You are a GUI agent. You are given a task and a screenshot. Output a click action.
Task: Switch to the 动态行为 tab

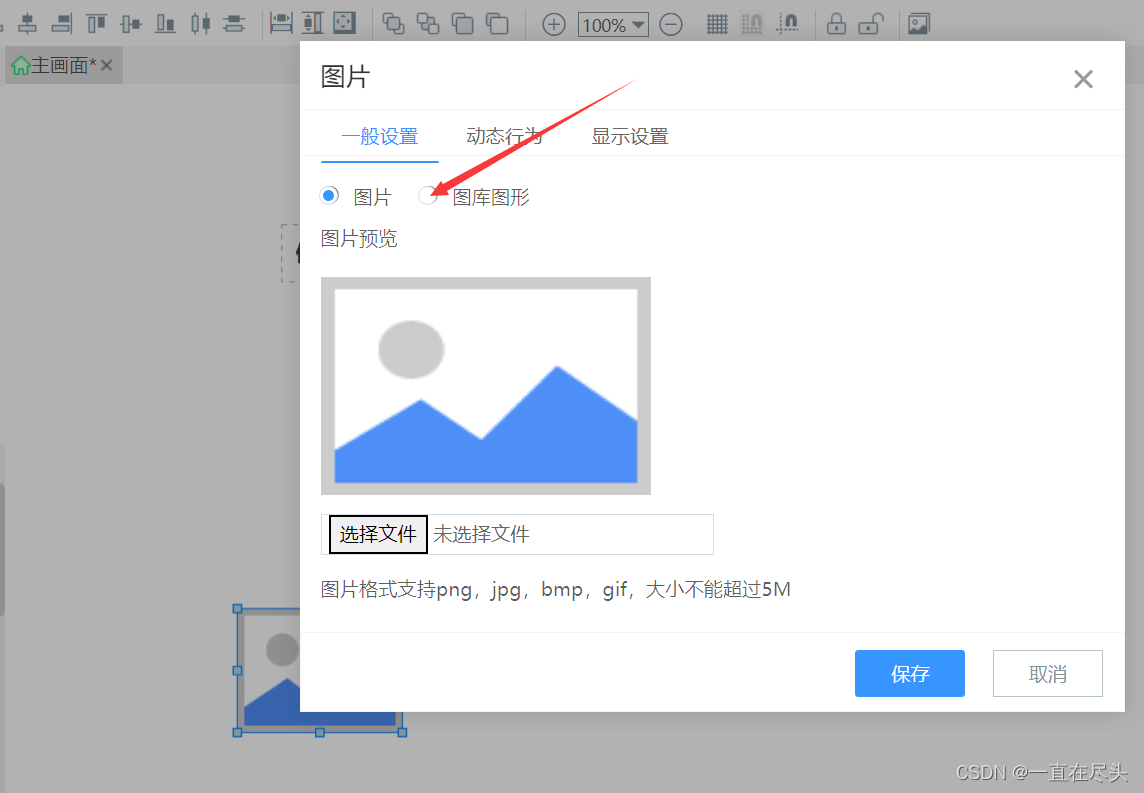tap(504, 136)
